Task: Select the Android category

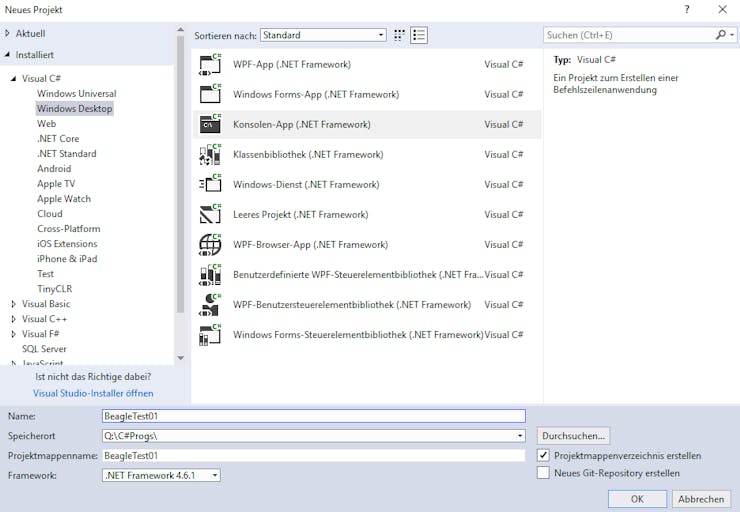Action: click(54, 168)
